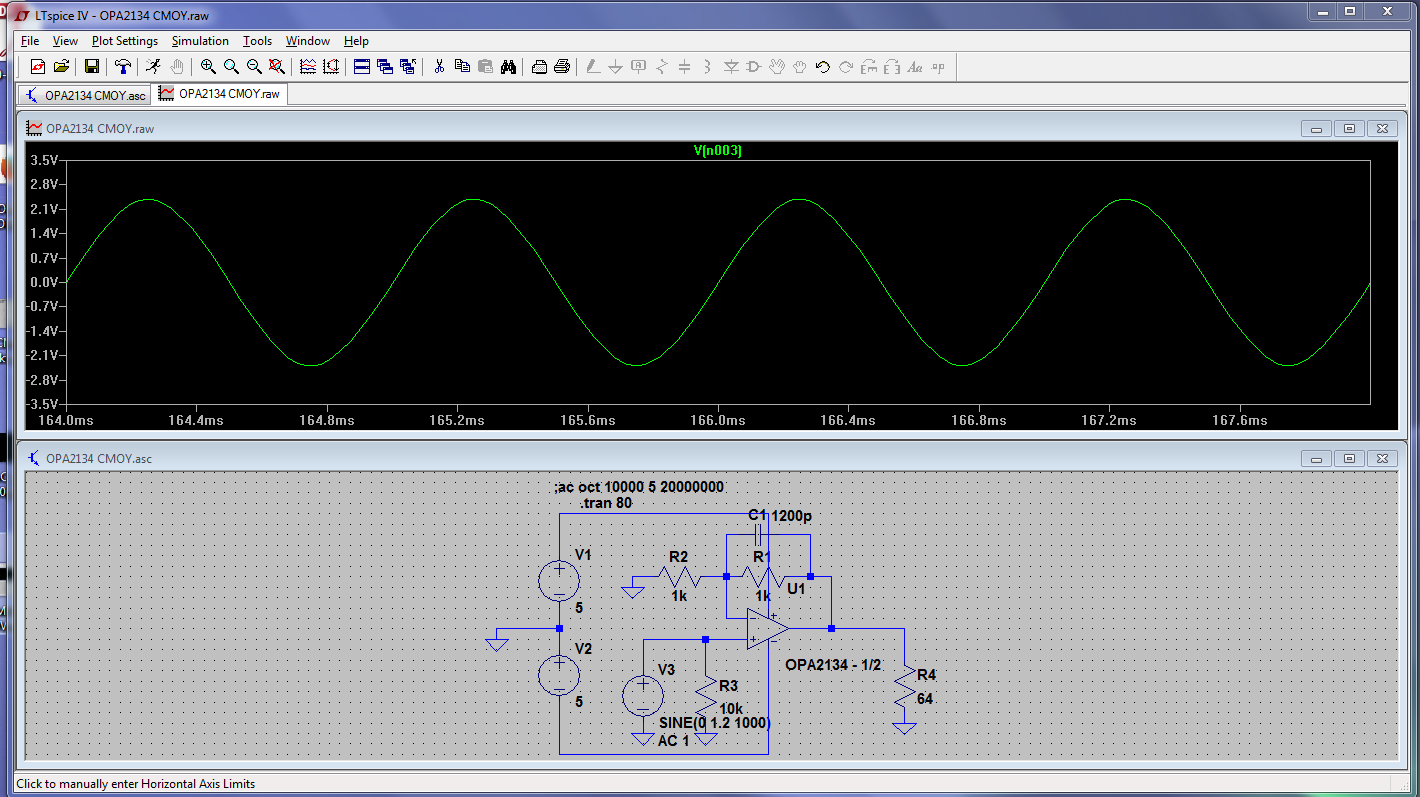Viewport: 1420px width, 797px height.
Task: Save using the floppy disk icon
Action: (92, 67)
